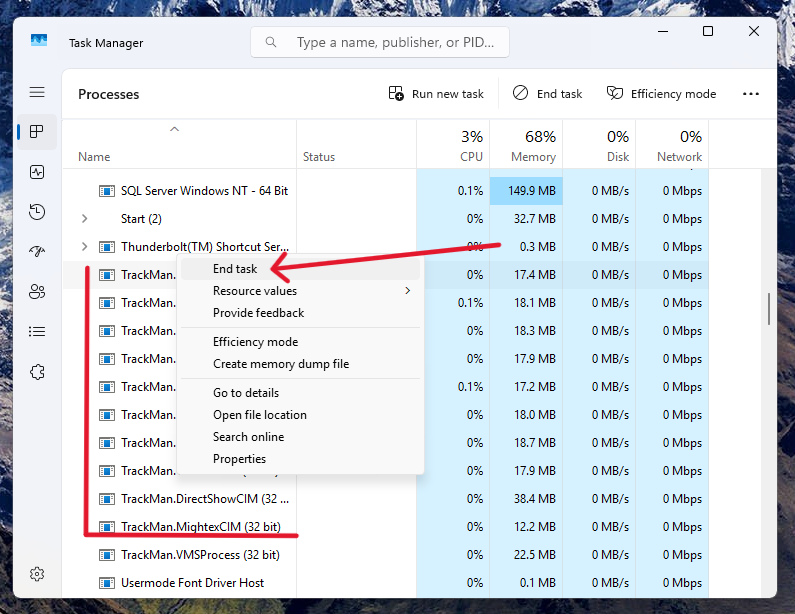Screen dimensions: 795x614
Task: Select TrackMan.MightexCIM (32 bit) row name
Action: pos(201,527)
